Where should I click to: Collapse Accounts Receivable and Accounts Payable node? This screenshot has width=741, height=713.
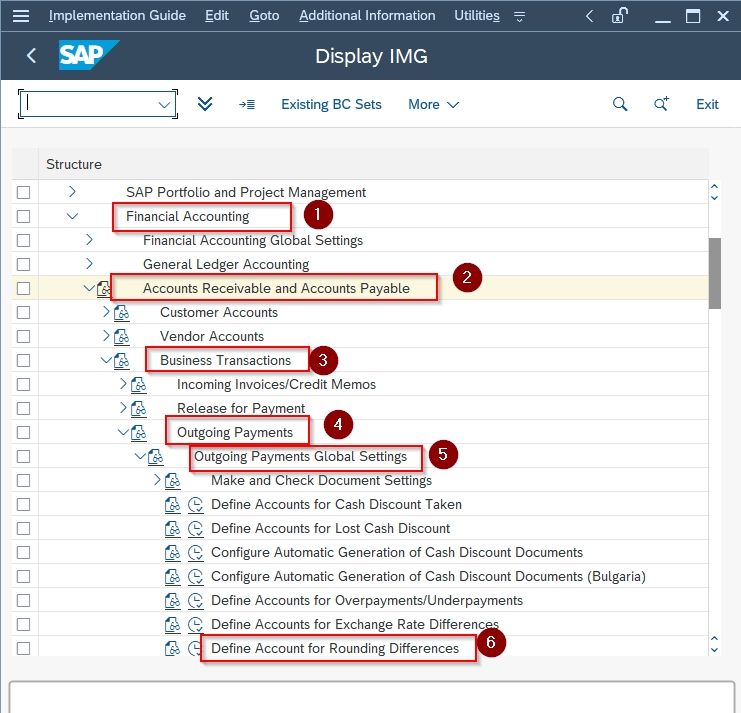coord(89,287)
